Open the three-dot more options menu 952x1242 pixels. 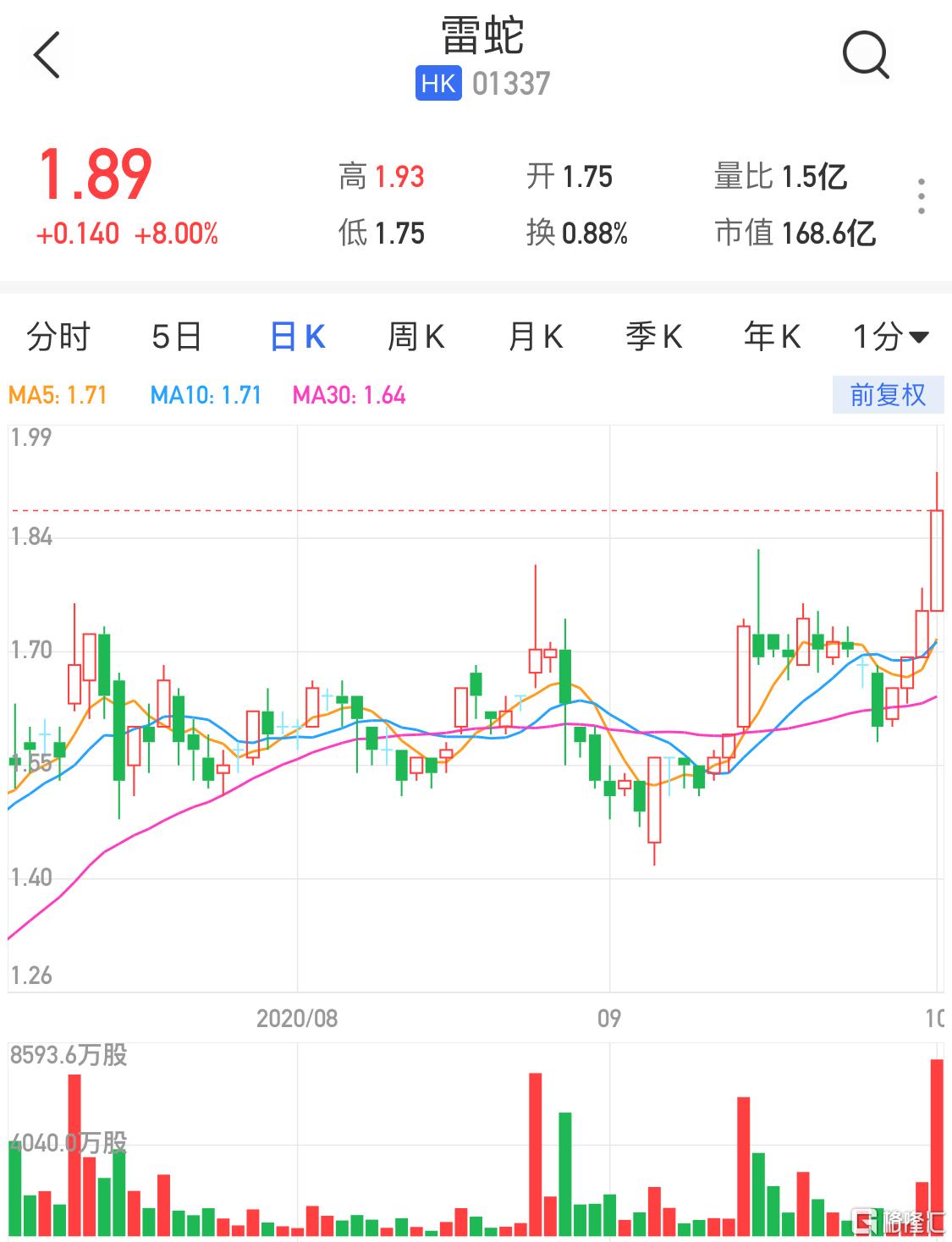tap(922, 196)
